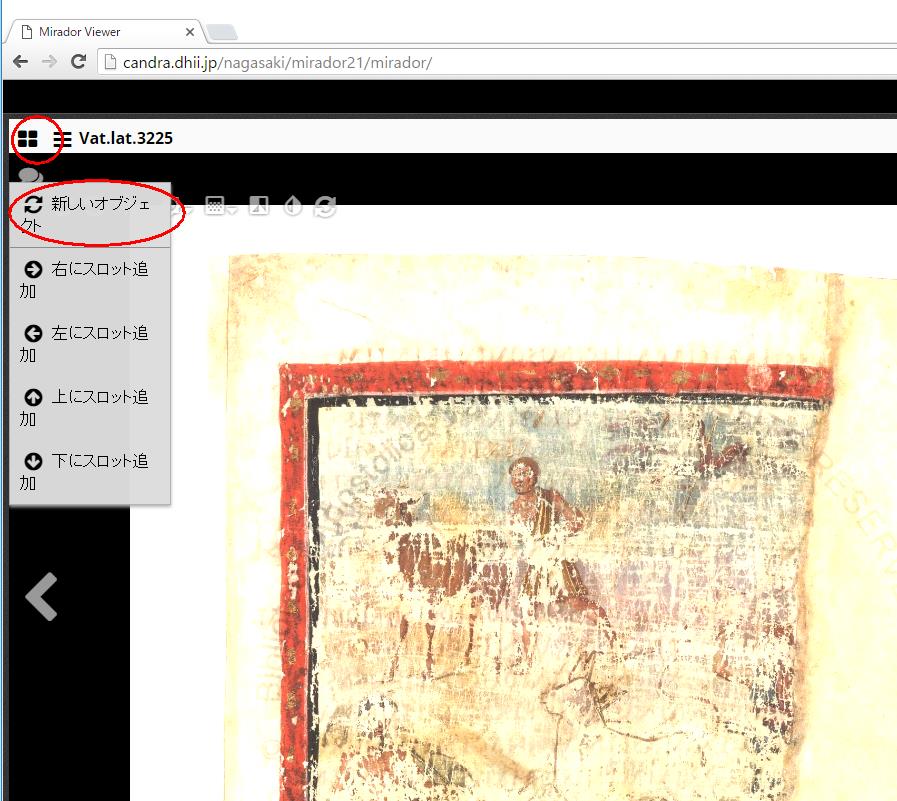897x801 pixels.
Task: Click the annotations speech bubble icon
Action: click(30, 175)
